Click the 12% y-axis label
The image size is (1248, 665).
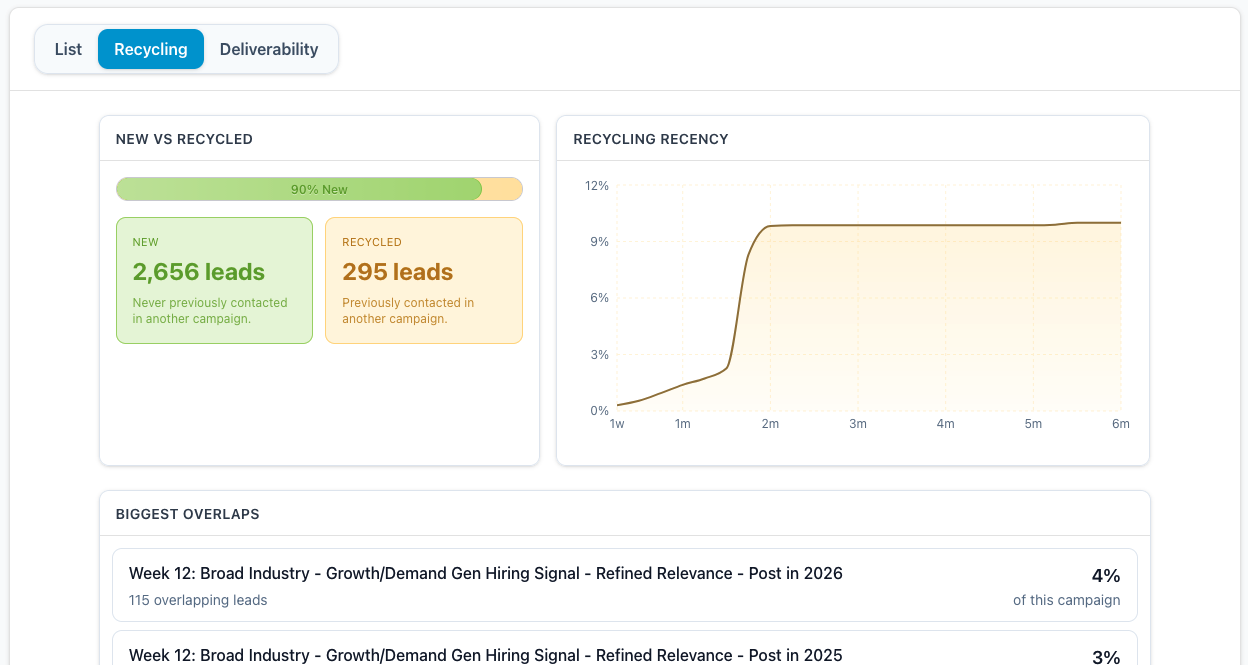[597, 186]
